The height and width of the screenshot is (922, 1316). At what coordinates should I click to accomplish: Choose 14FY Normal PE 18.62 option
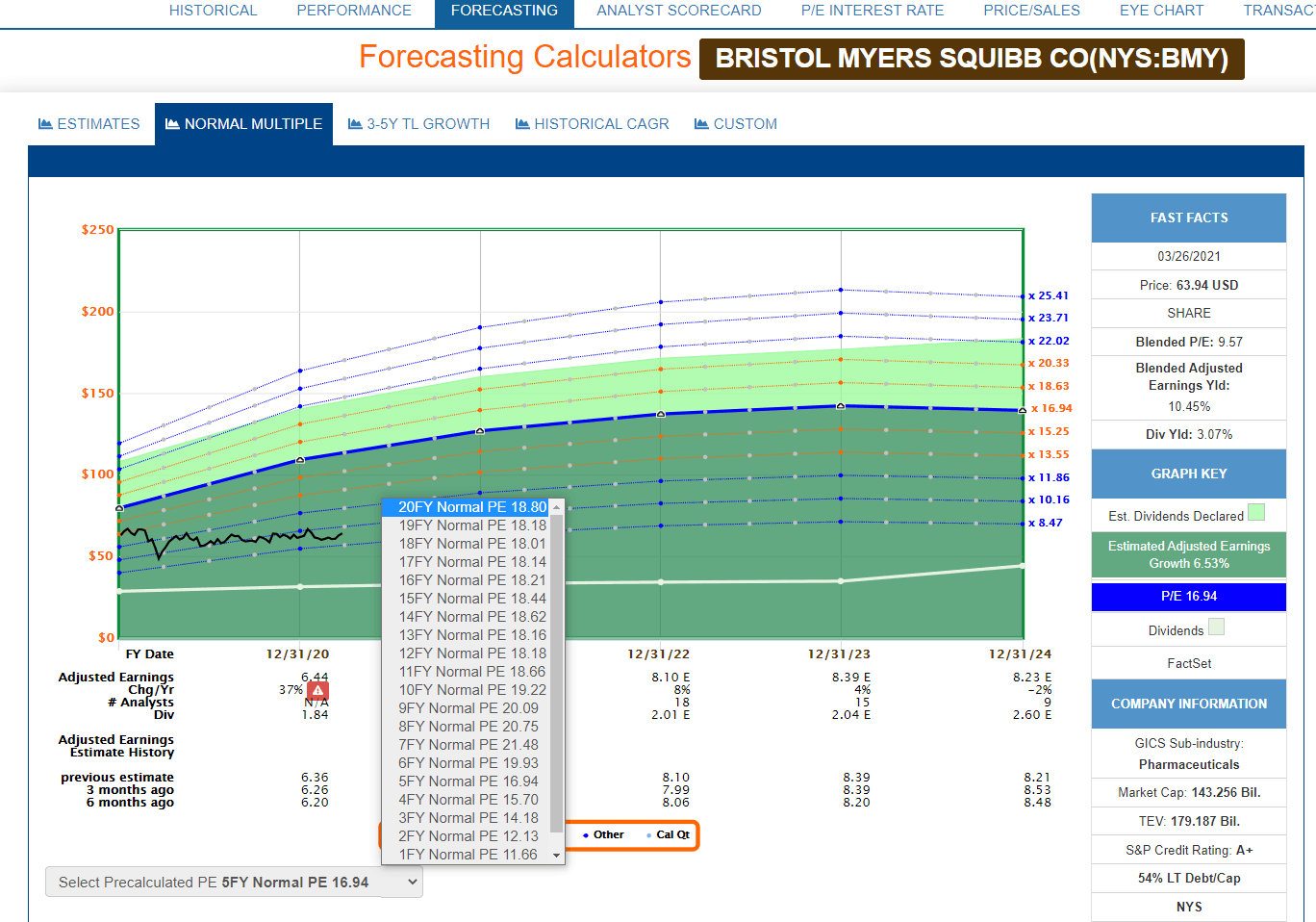pyautogui.click(x=467, y=617)
